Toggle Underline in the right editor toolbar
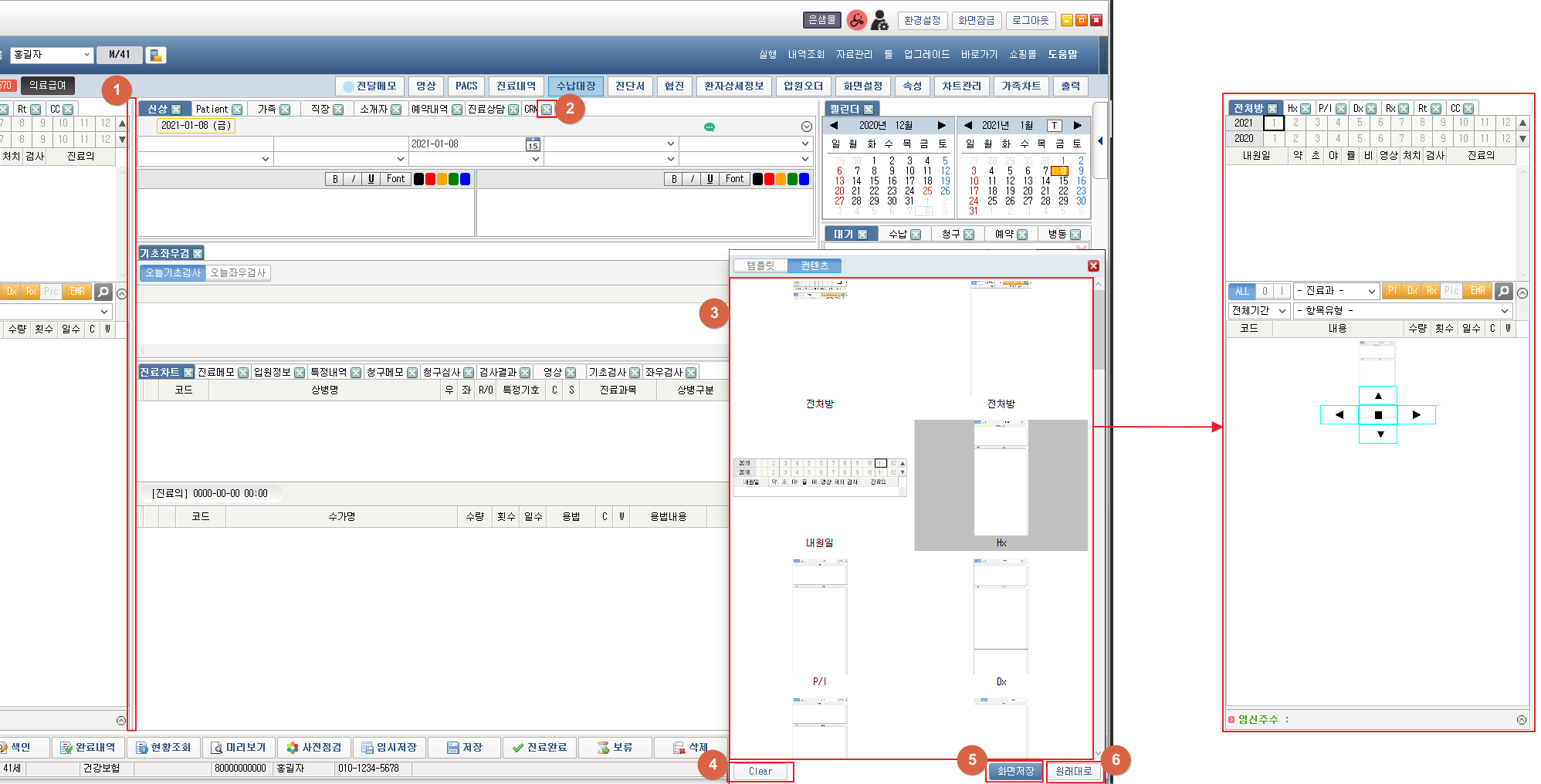 click(710, 179)
